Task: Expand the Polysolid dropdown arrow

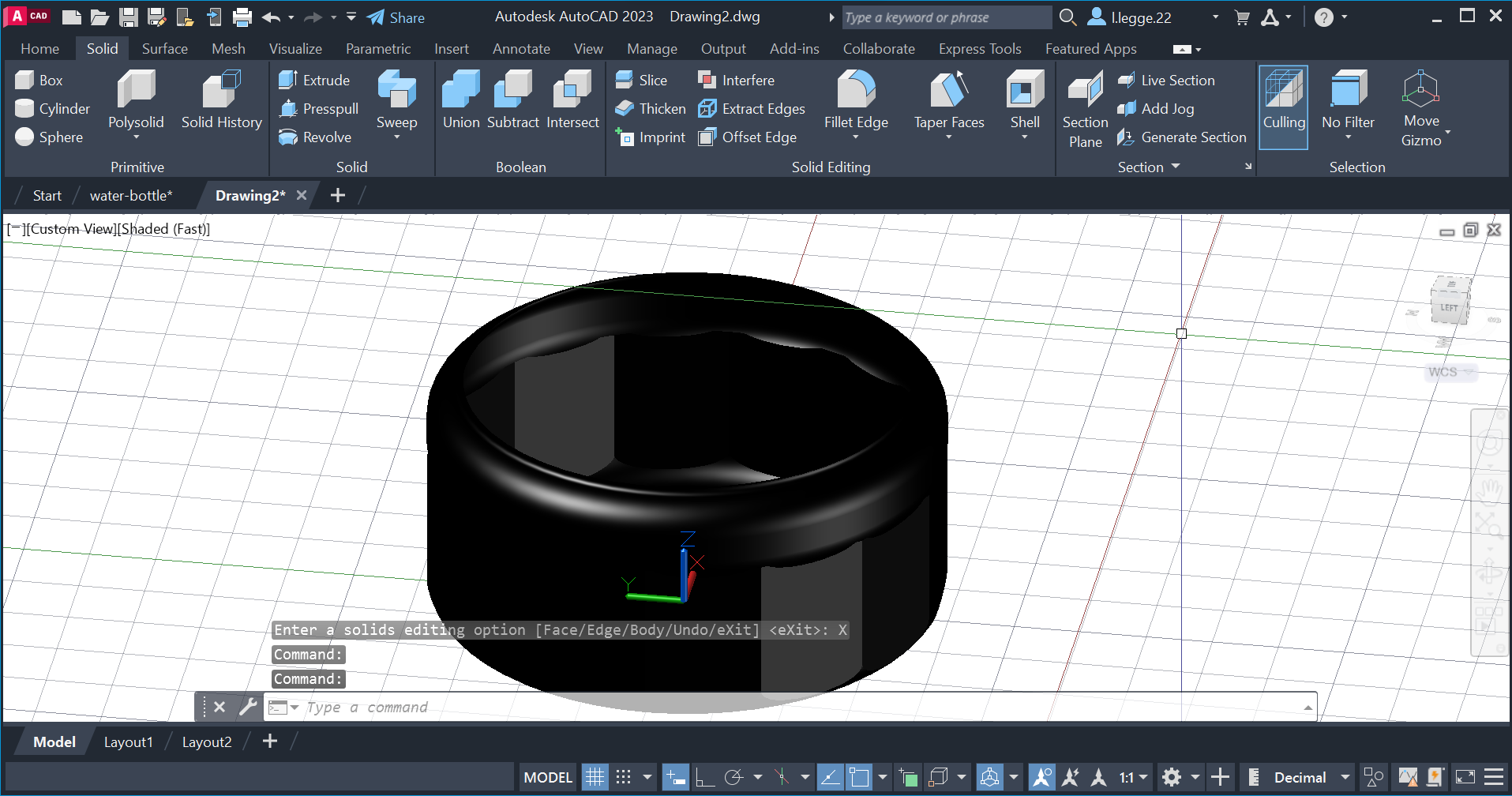Action: pos(136,137)
